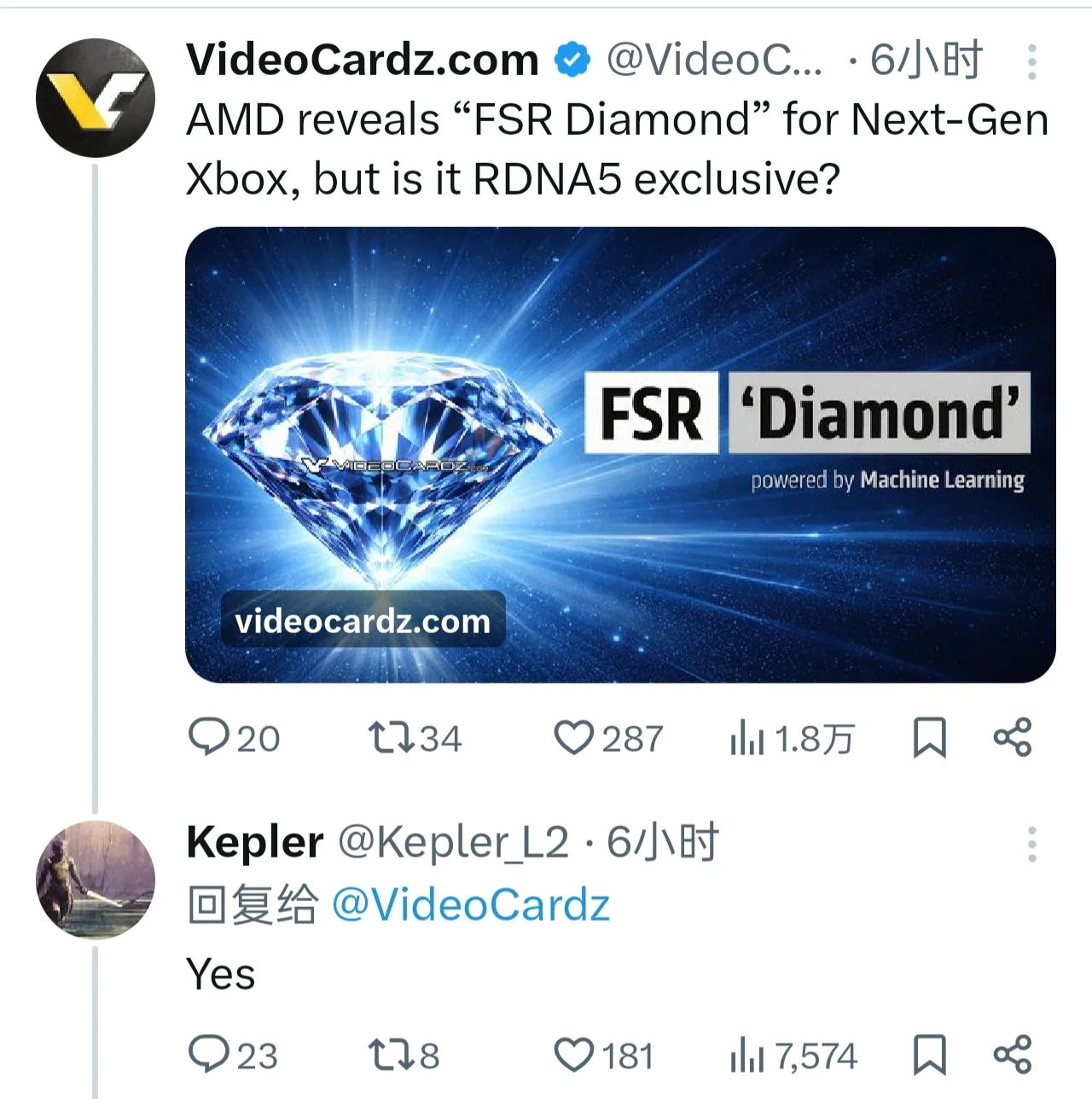1092x1099 pixels.
Task: Open the Kepler display name
Action: click(x=254, y=843)
